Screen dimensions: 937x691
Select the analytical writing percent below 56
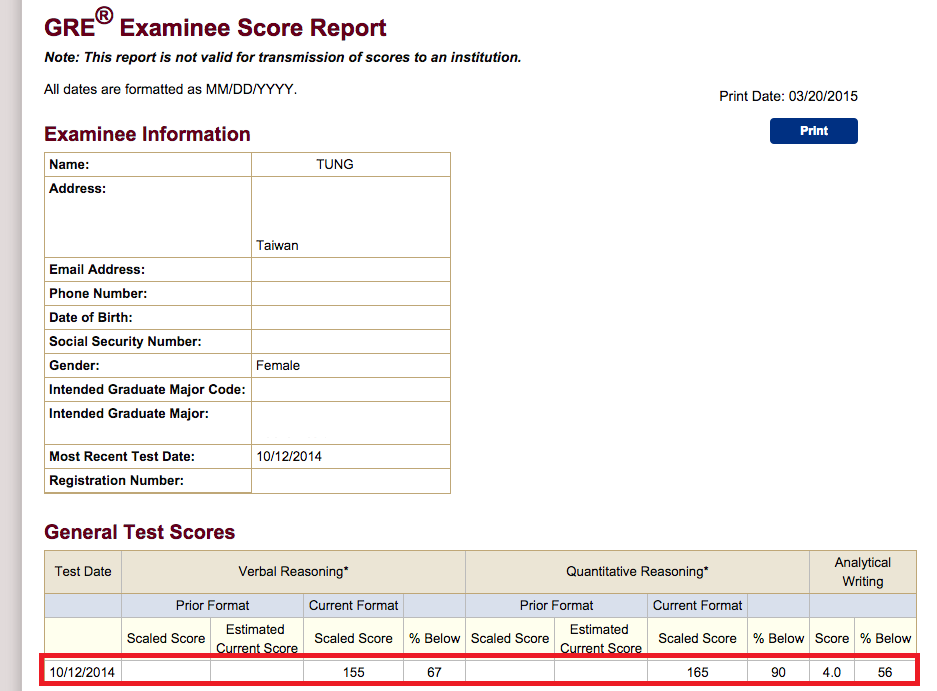[885, 672]
